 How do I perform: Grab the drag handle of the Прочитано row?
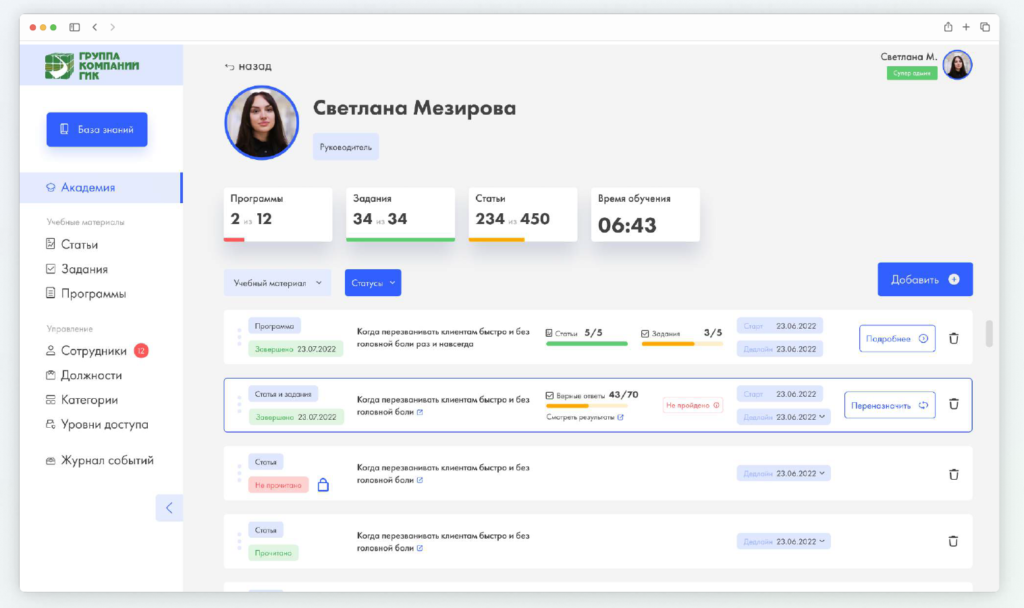(239, 541)
